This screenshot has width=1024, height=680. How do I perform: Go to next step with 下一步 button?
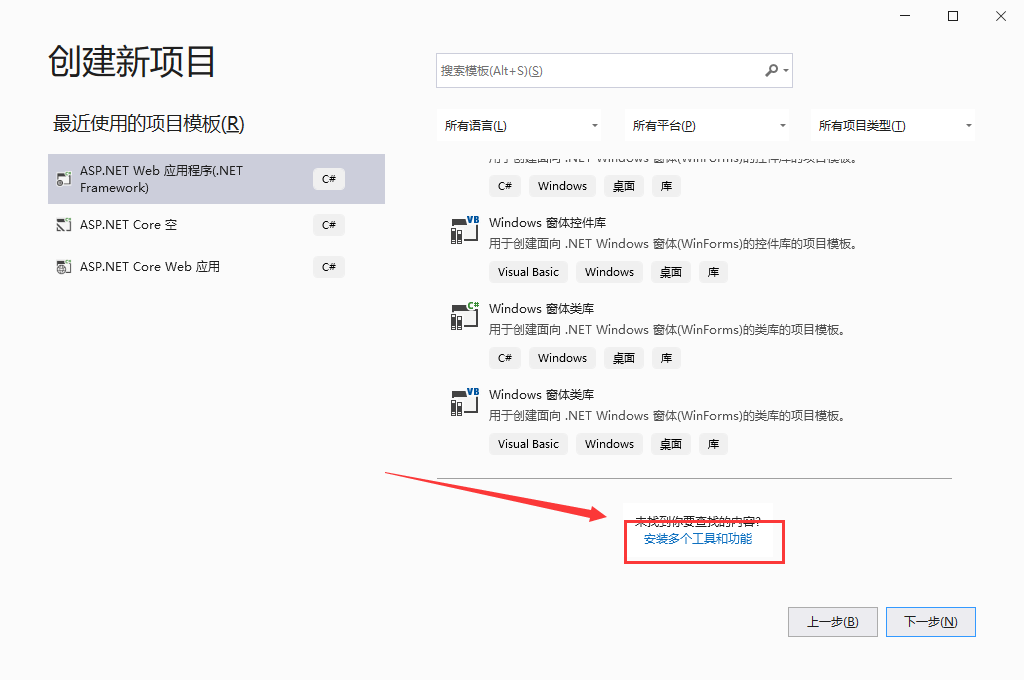pyautogui.click(x=931, y=622)
